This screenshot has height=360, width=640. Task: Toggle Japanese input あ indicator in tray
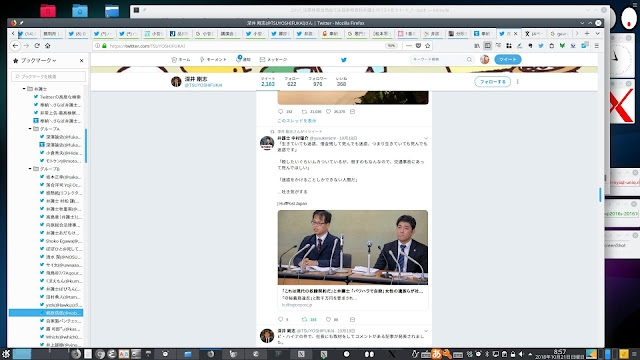coord(436,354)
